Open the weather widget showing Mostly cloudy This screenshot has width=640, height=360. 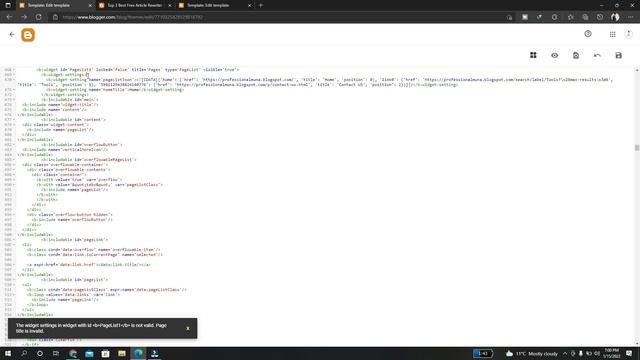coord(532,353)
